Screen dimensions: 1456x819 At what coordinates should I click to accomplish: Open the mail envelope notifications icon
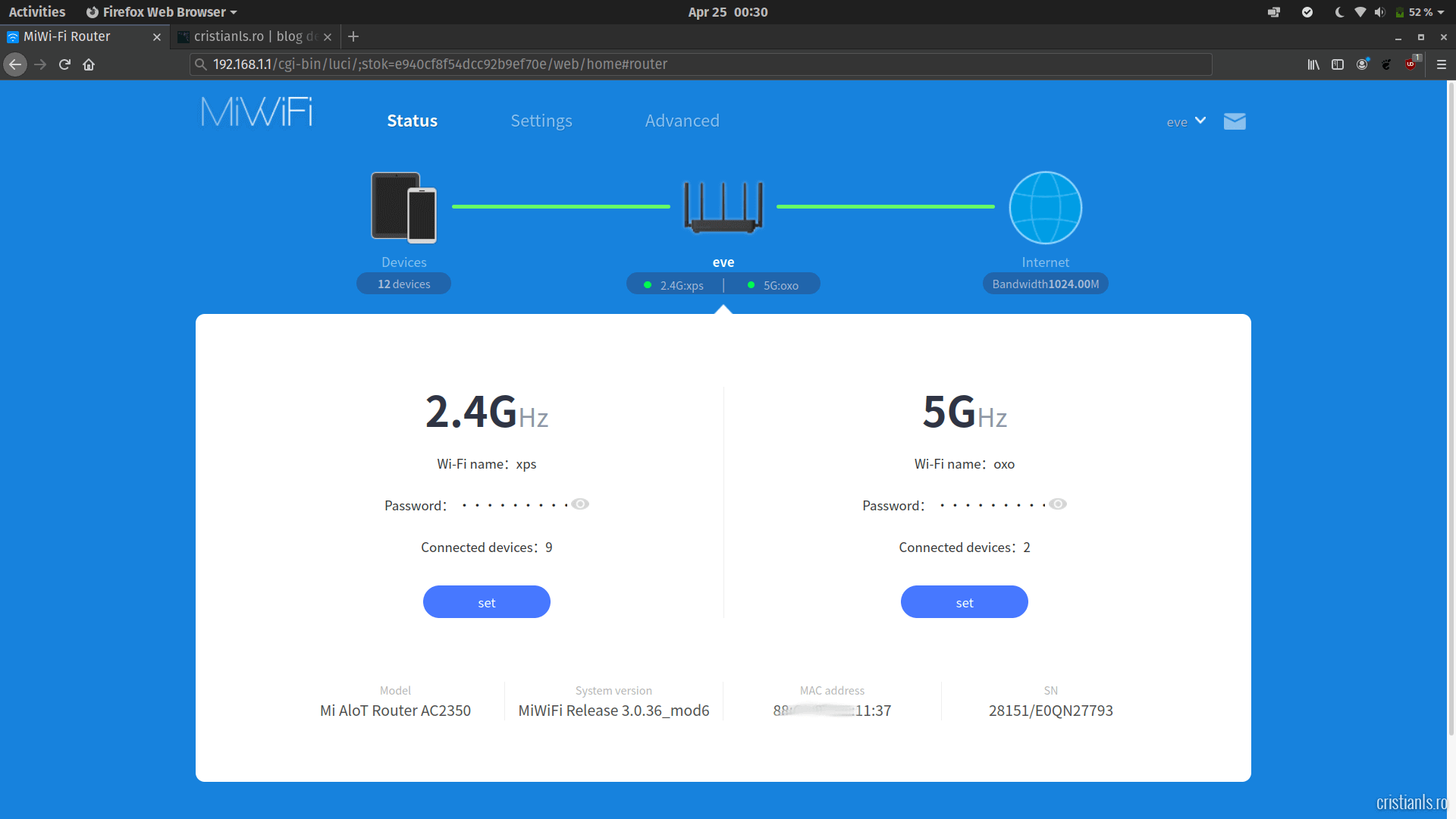click(x=1235, y=121)
